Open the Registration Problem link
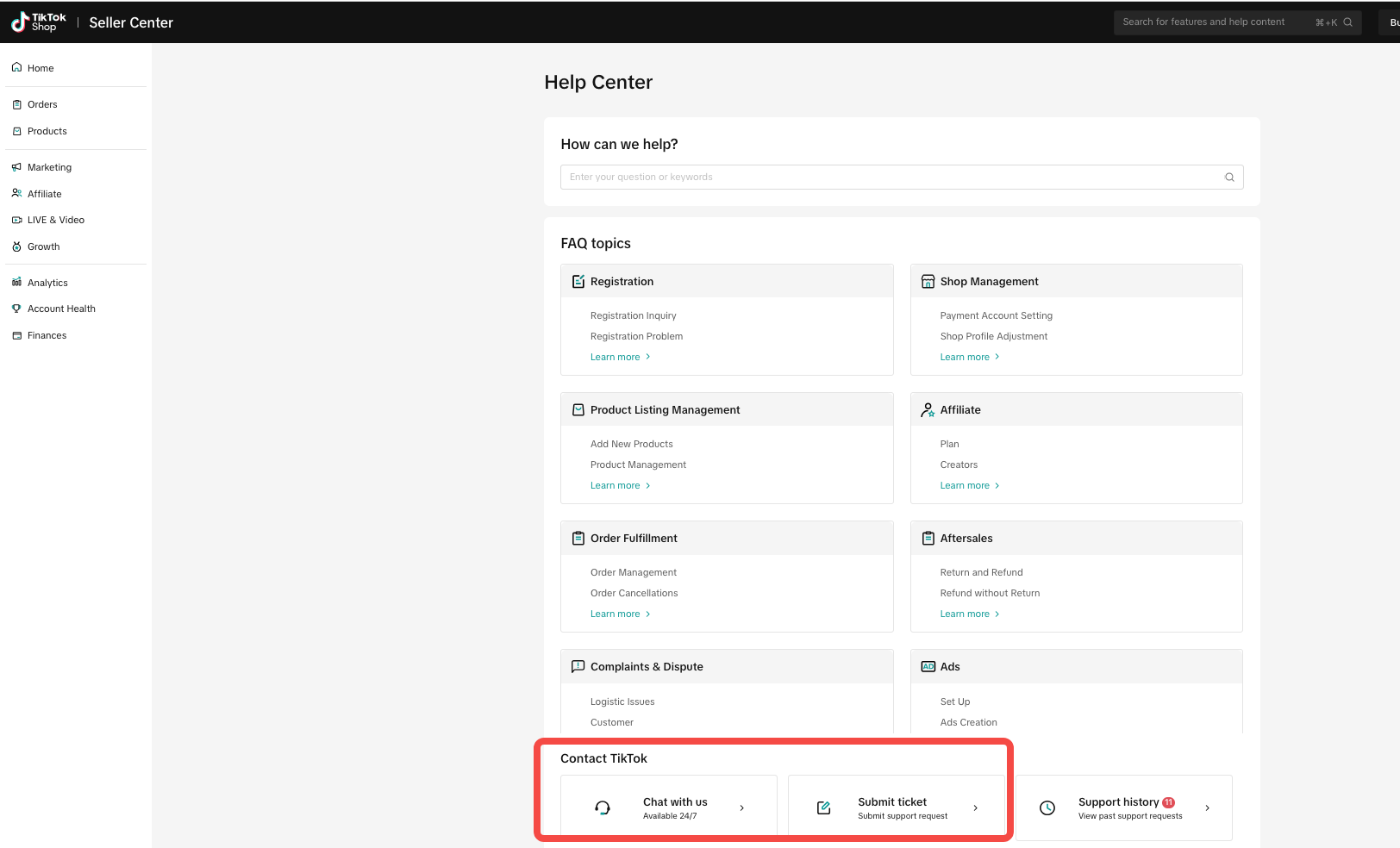The height and width of the screenshot is (848, 1400). pyautogui.click(x=637, y=337)
